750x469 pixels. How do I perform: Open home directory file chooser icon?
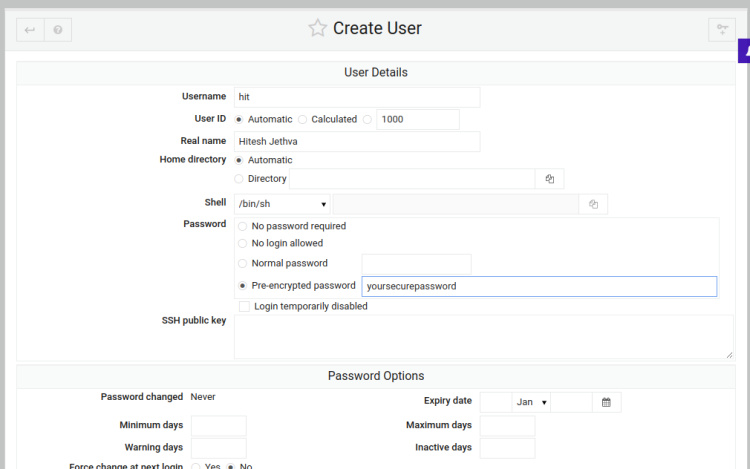pyautogui.click(x=549, y=179)
